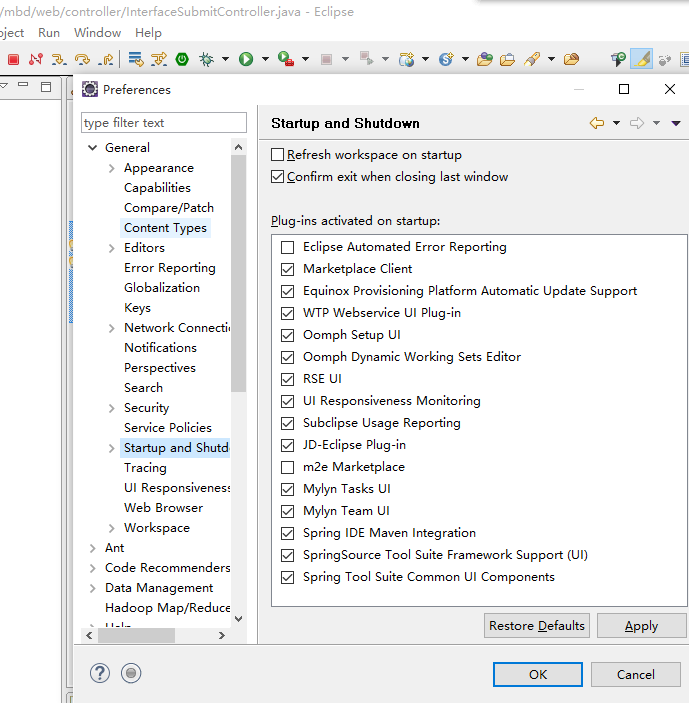Click the Step Over debug icon
Image resolution: width=689 pixels, height=703 pixels.
[x=82, y=59]
